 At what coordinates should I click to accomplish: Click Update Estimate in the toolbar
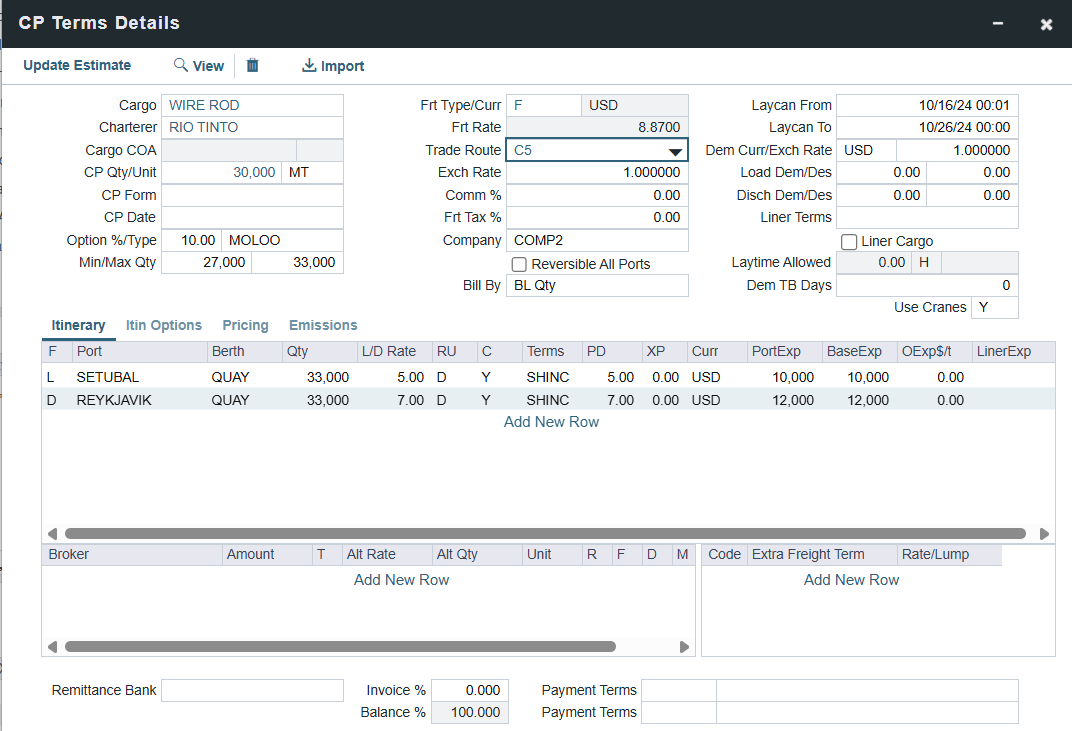pyautogui.click(x=77, y=65)
